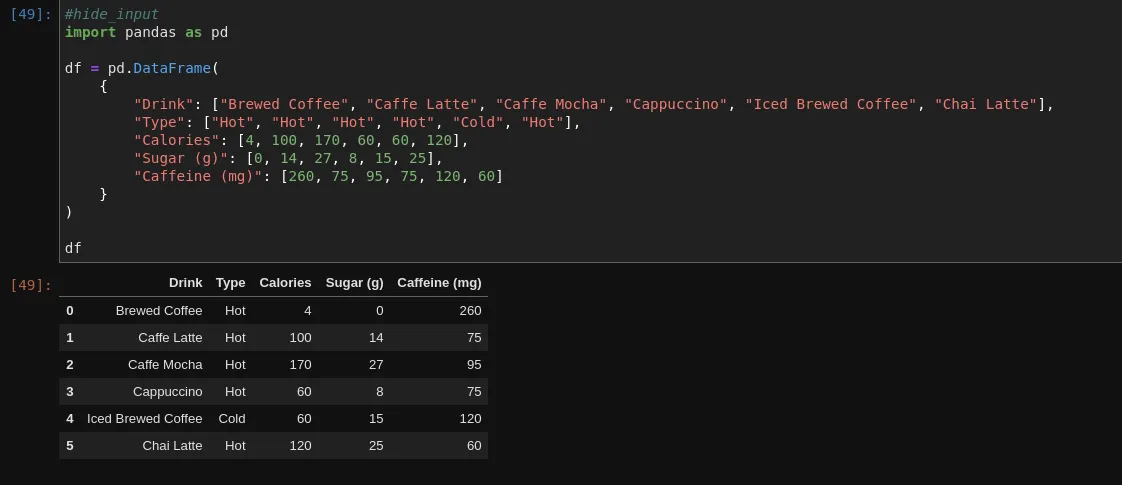Click row index 5 in the output table
The width and height of the screenshot is (1122, 485).
click(x=70, y=446)
